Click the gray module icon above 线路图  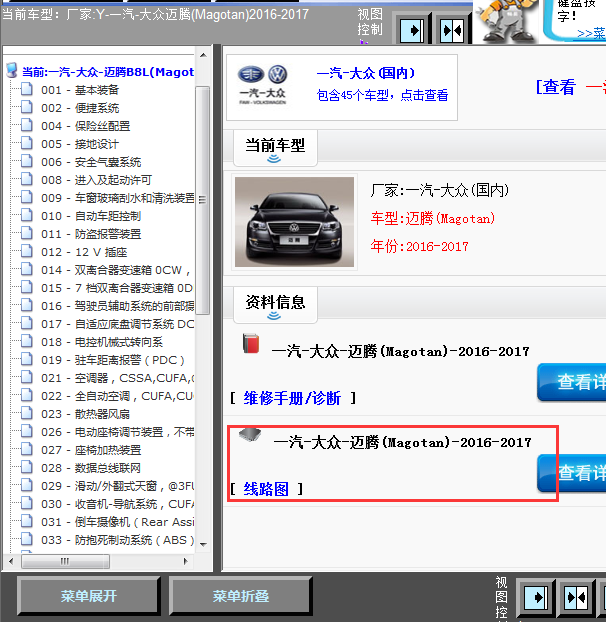250,434
